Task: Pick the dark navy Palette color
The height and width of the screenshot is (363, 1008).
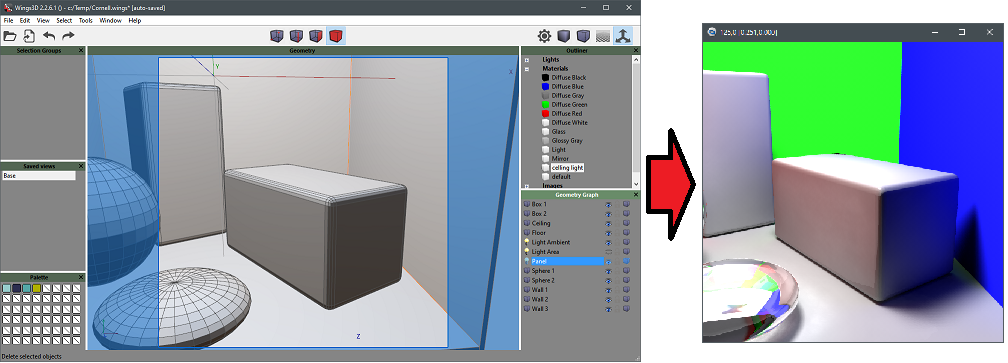Action: tap(17, 288)
